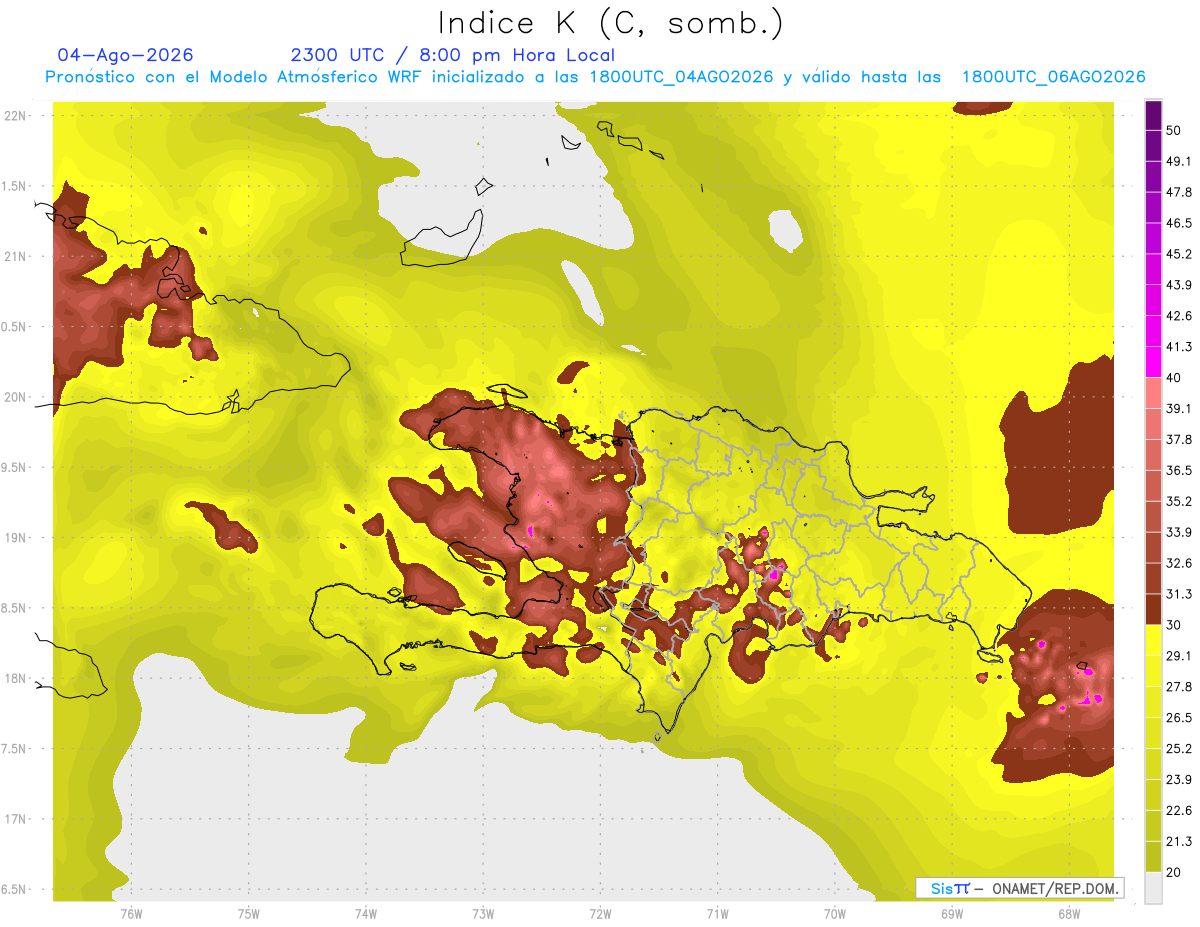Click the color bar value 36.5

(x=1179, y=471)
